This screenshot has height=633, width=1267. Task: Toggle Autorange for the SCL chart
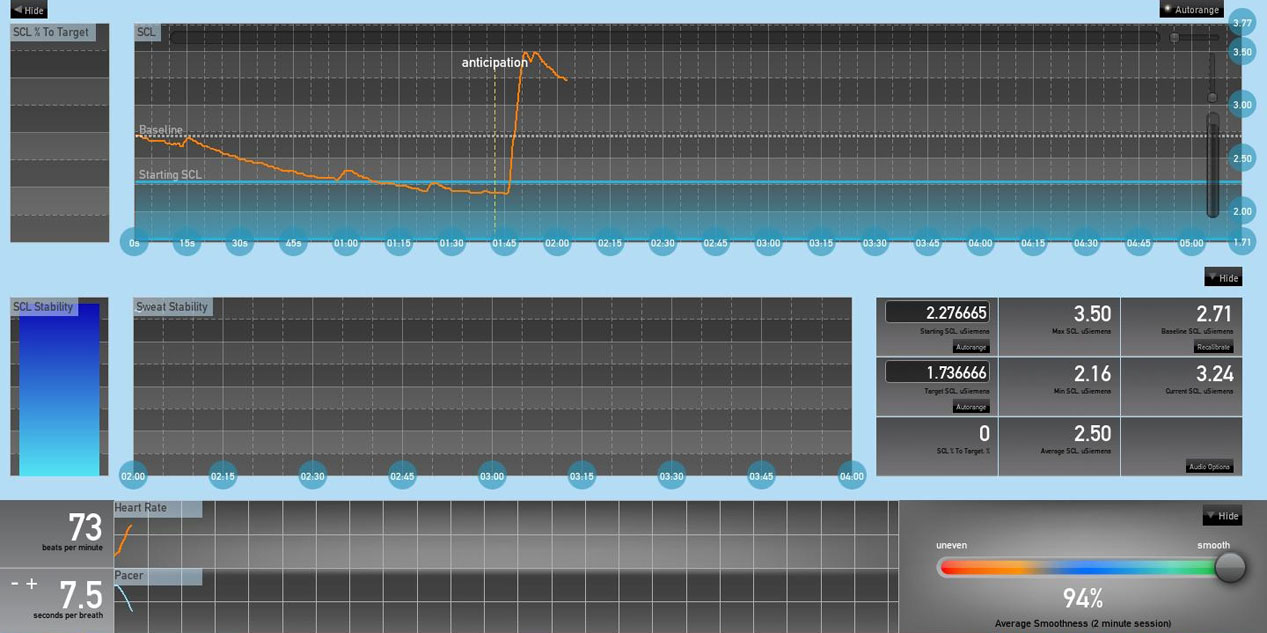(1190, 9)
